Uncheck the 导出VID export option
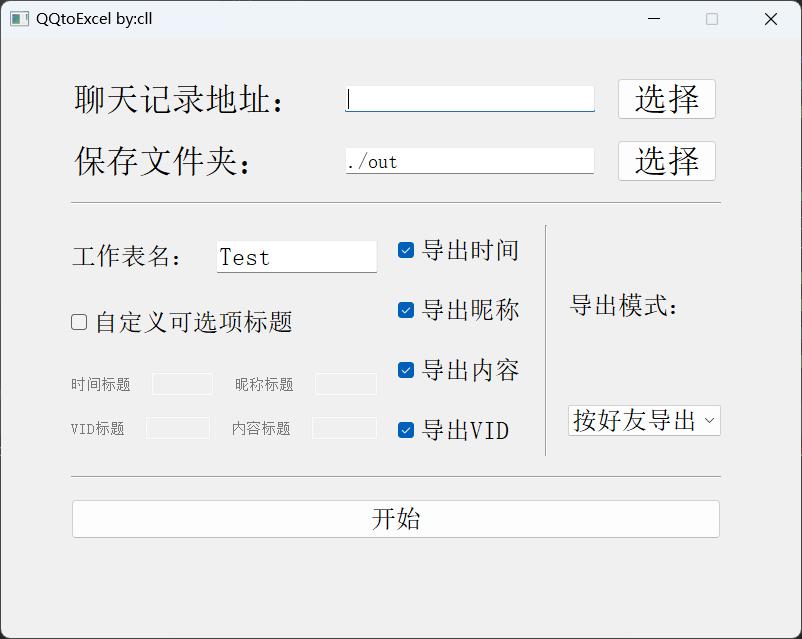This screenshot has width=802, height=639. (406, 430)
